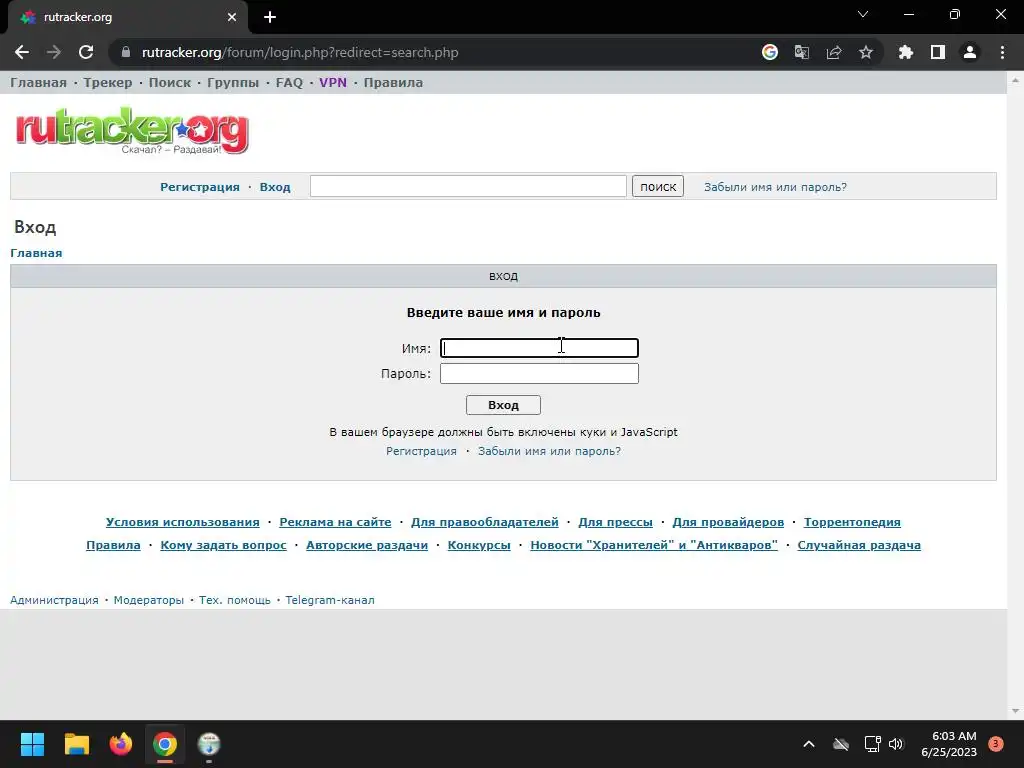Open Конкурсы footer link

coord(479,545)
